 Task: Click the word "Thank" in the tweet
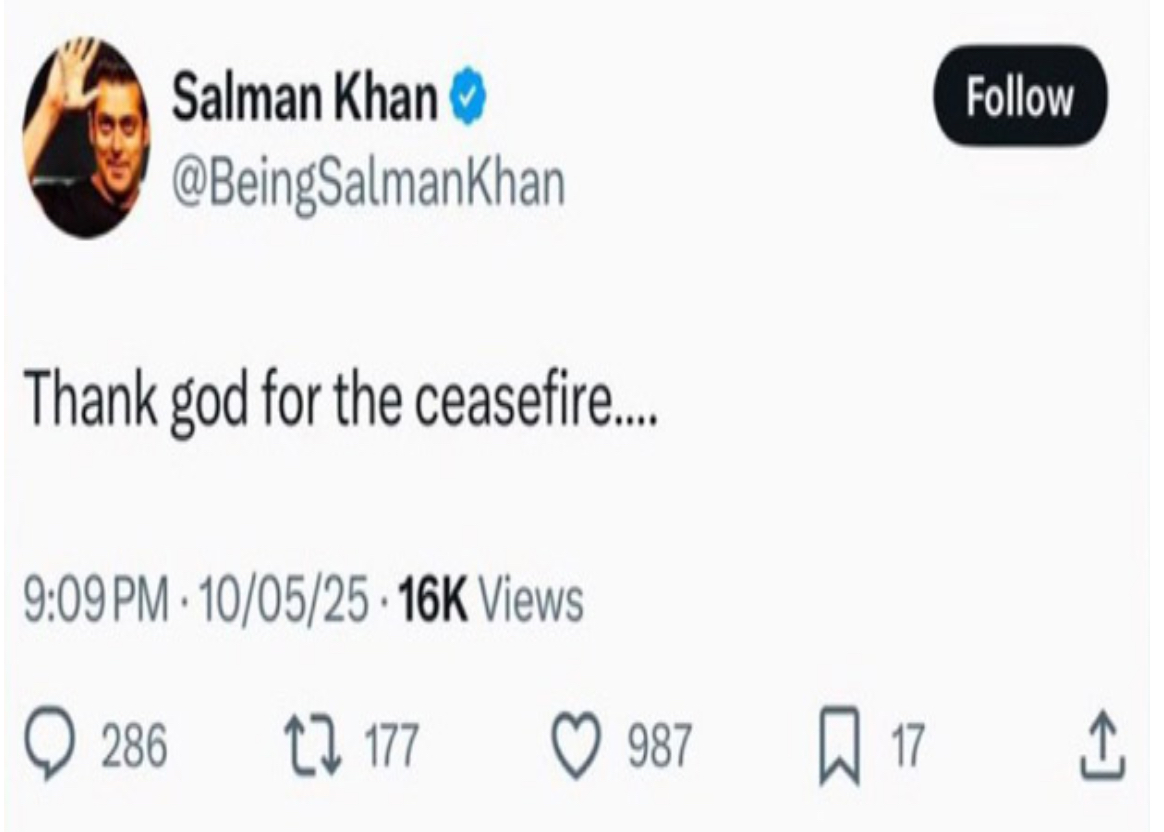click(91, 399)
